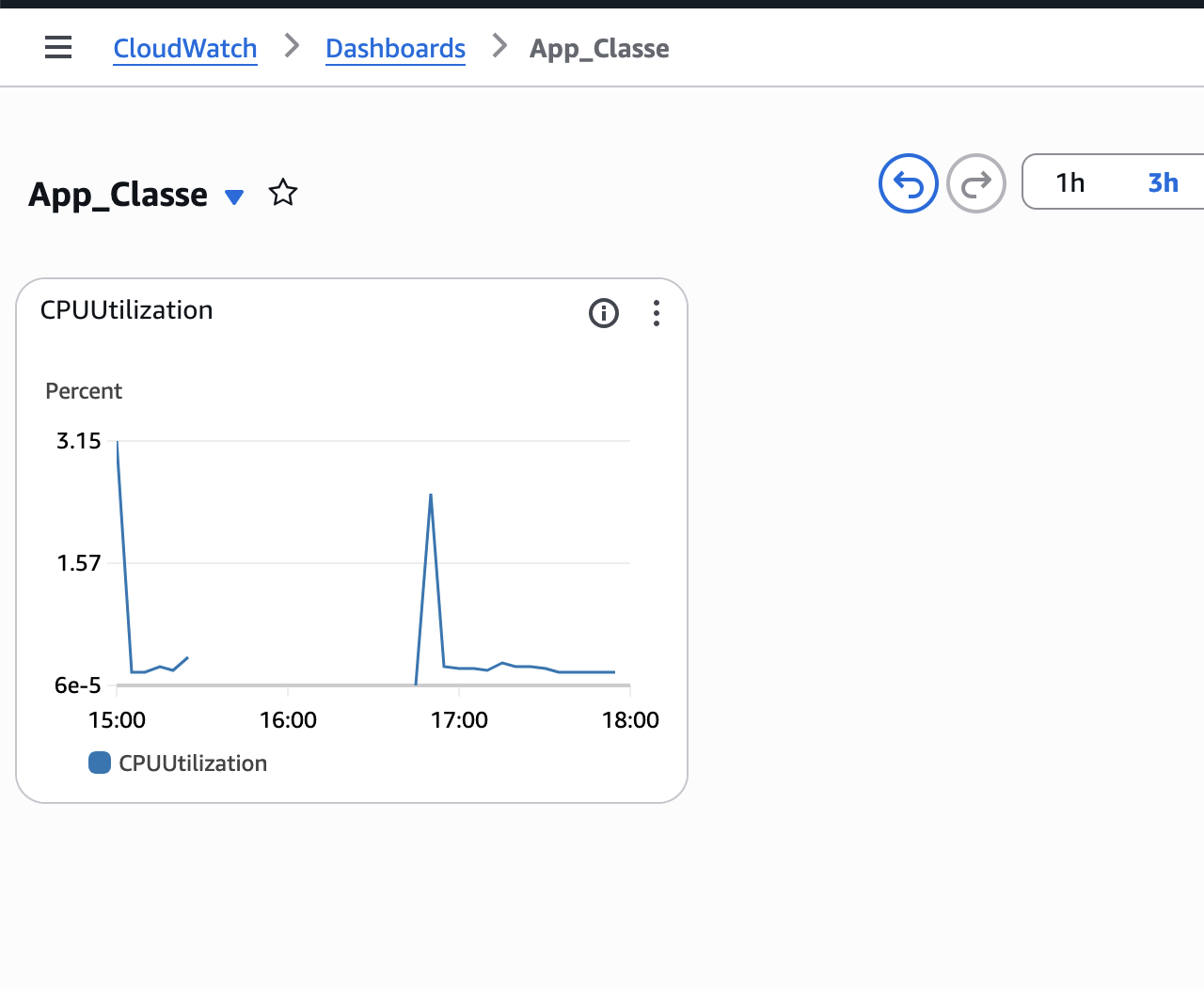This screenshot has width=1204, height=991.
Task: Click the 18:00 label on time axis
Action: (629, 720)
